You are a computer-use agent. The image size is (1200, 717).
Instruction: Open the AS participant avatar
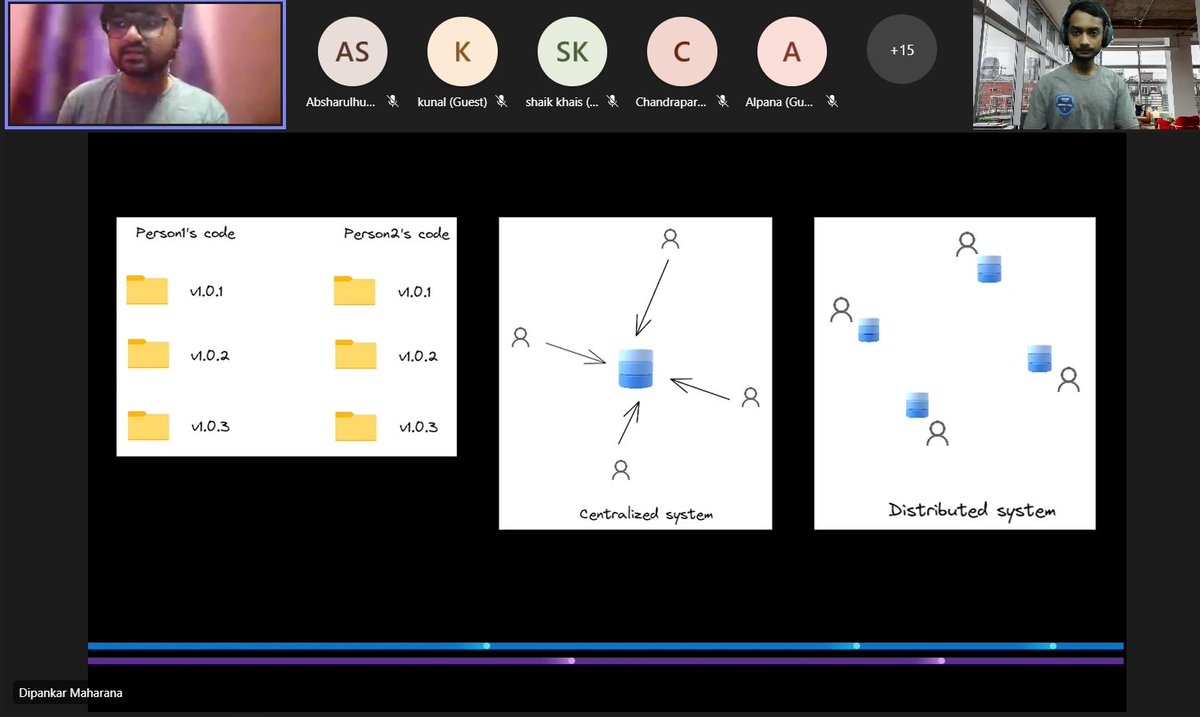(x=352, y=50)
